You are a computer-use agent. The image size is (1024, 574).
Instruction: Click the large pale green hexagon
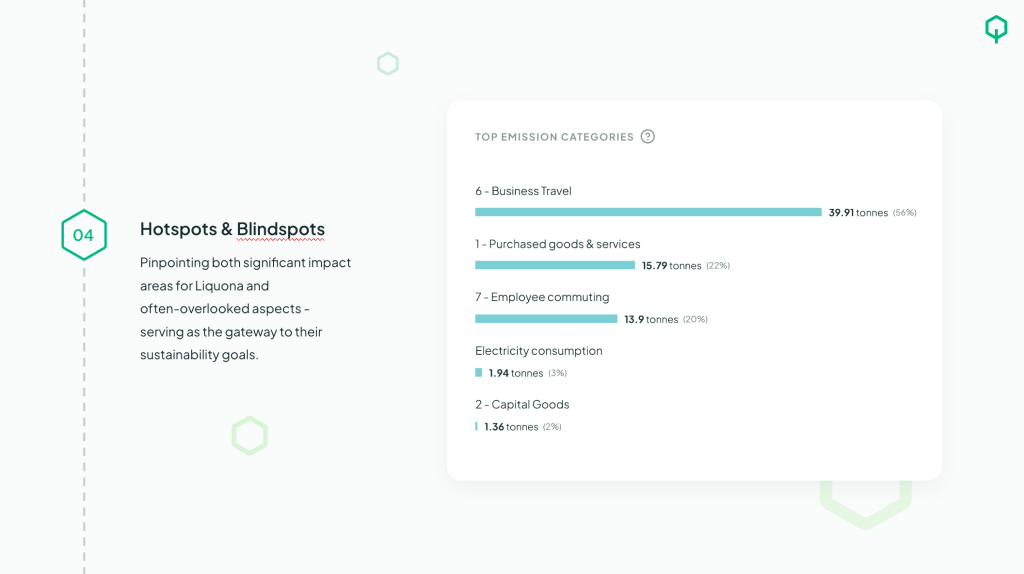(250, 436)
